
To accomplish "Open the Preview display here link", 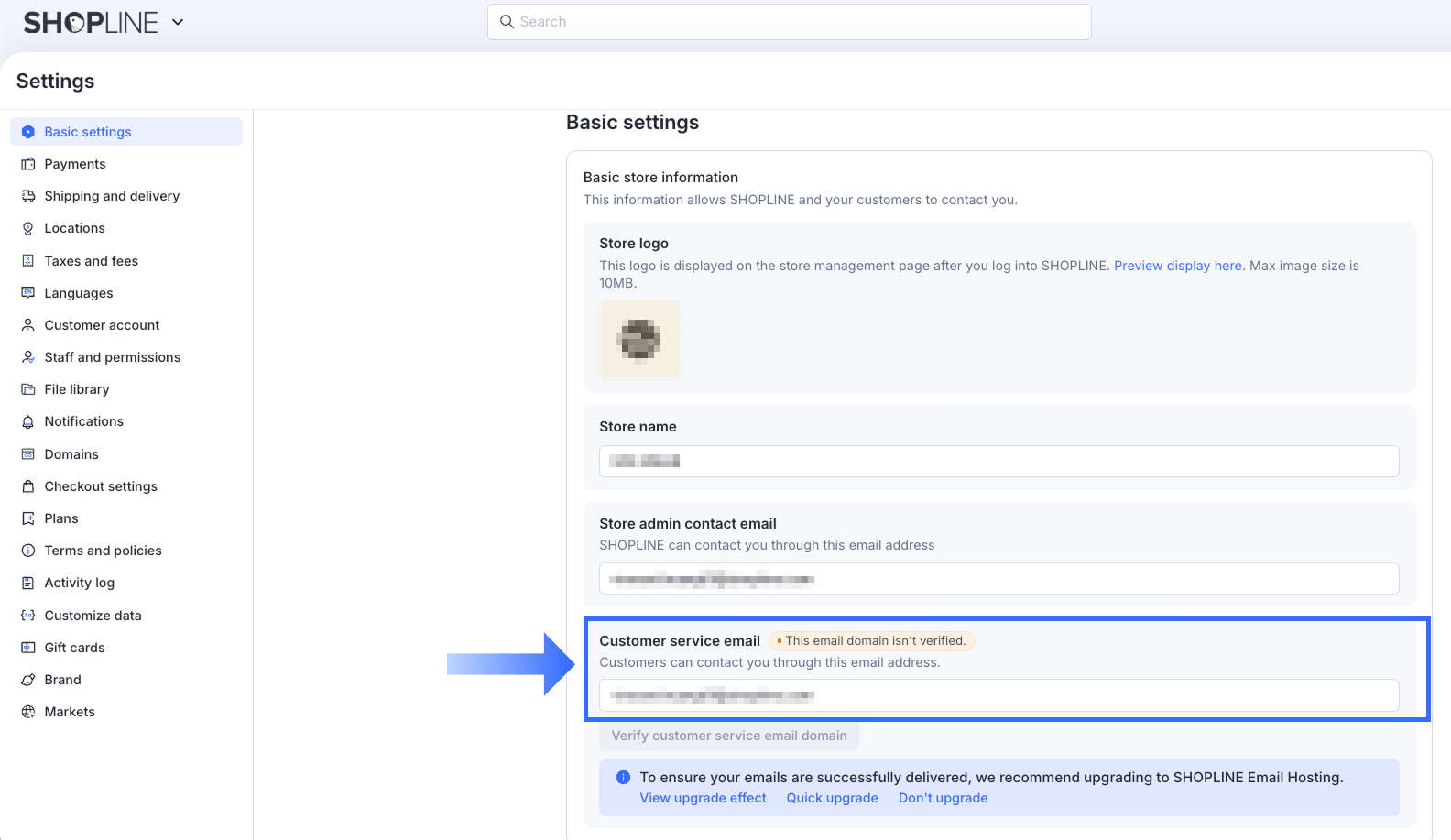I will click(x=1178, y=266).
